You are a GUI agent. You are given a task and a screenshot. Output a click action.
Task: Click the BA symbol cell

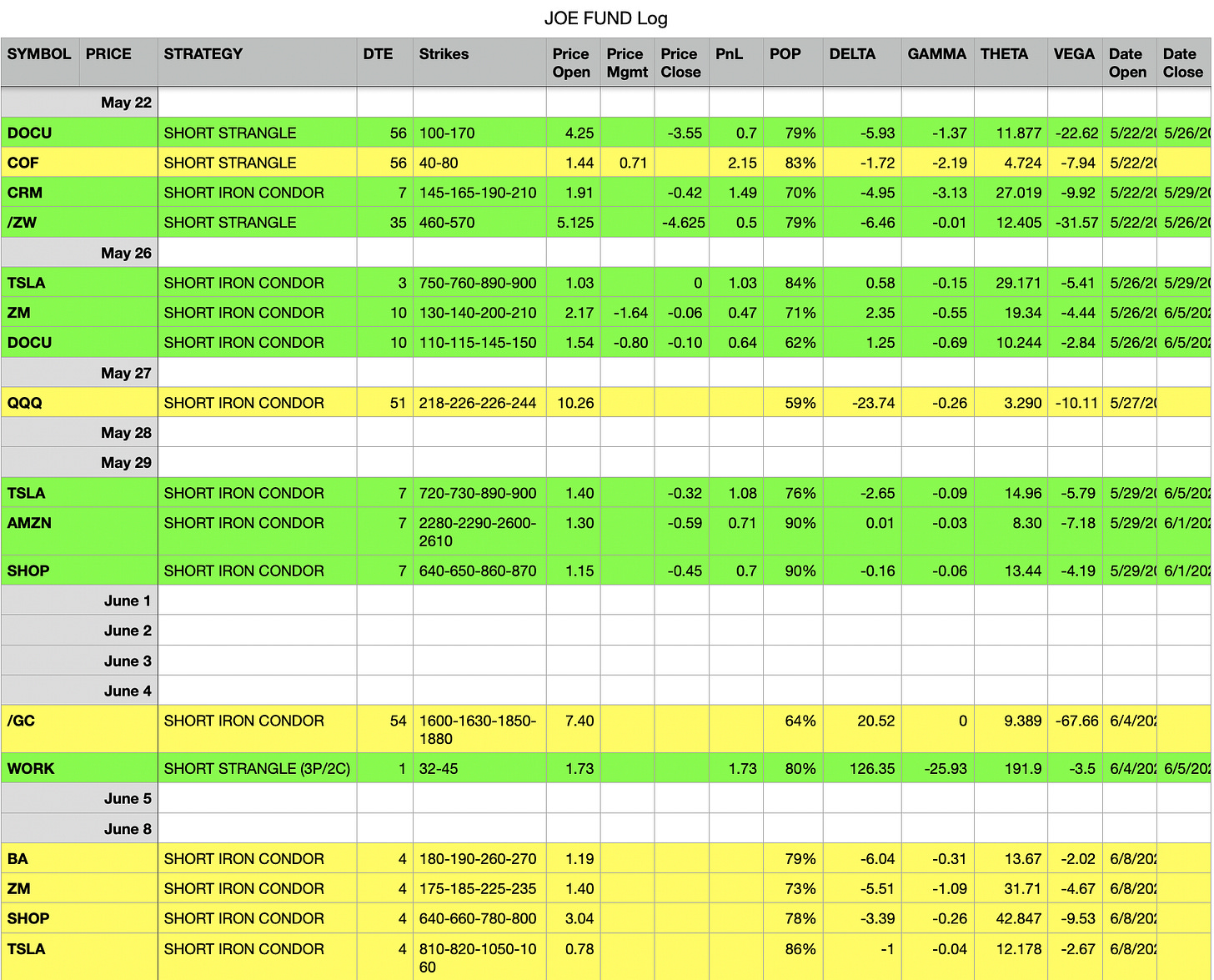pyautogui.click(x=79, y=859)
